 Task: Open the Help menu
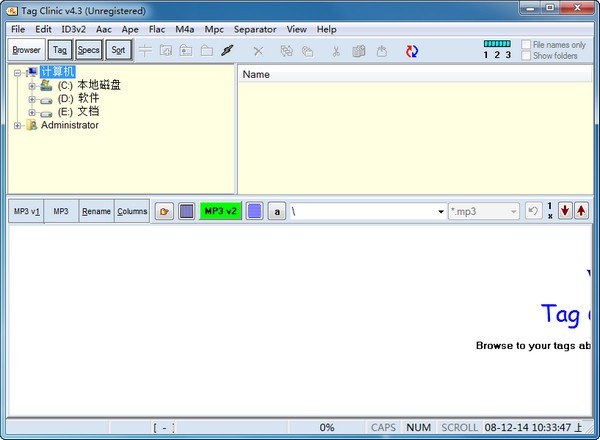pyautogui.click(x=326, y=29)
